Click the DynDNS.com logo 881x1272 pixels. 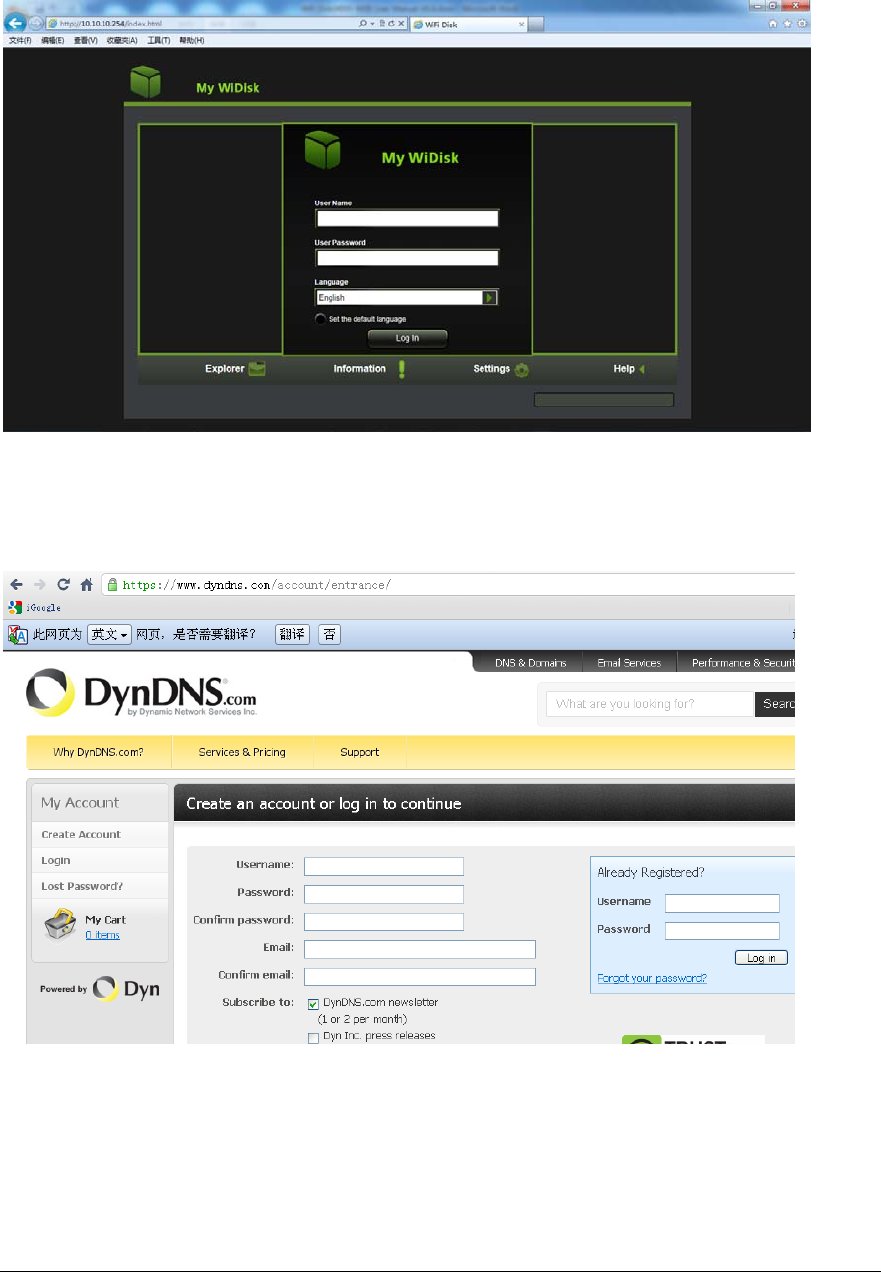click(x=142, y=692)
